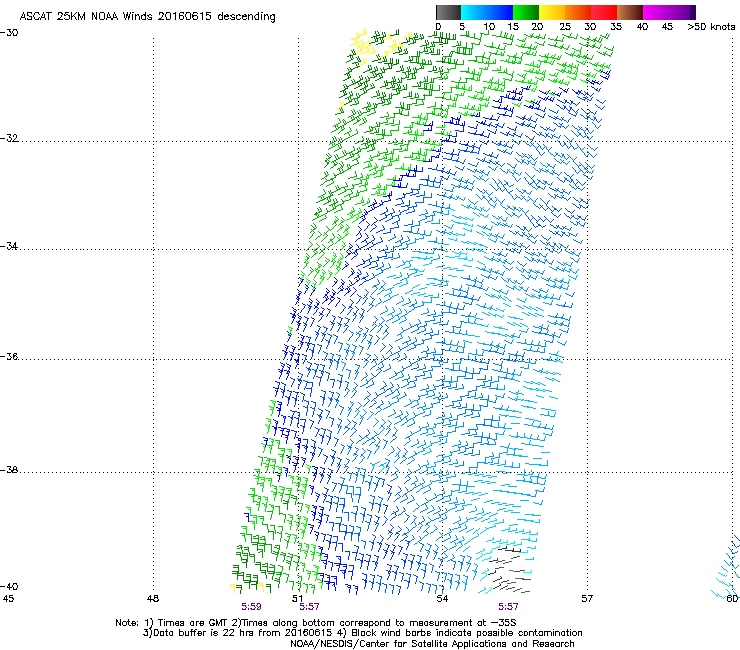740x650 pixels.
Task: Click the '51' longitude axis label
Action: point(297,599)
